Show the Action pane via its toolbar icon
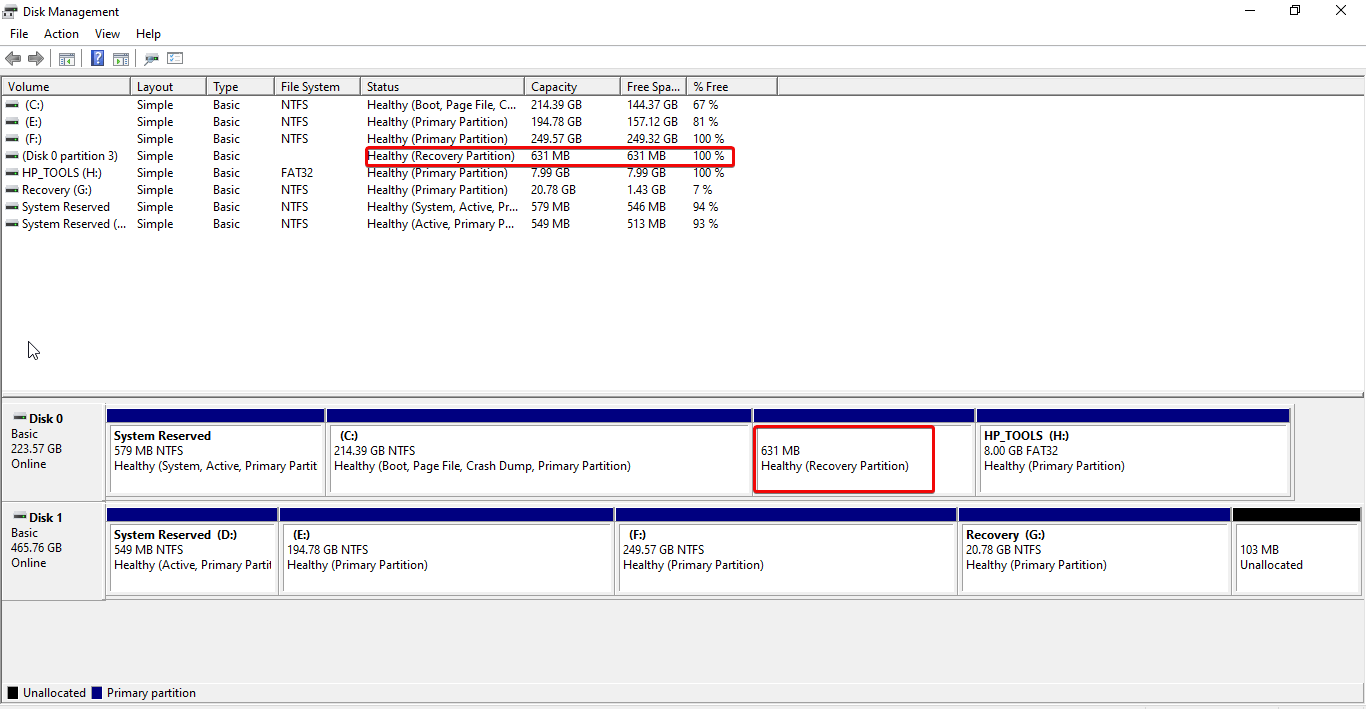This screenshot has height=709, width=1366. (120, 58)
